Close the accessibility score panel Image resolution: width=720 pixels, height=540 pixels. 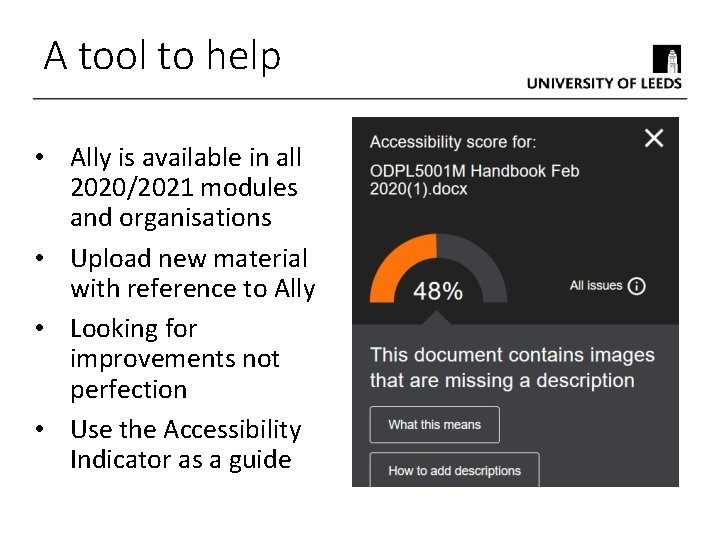(x=653, y=138)
